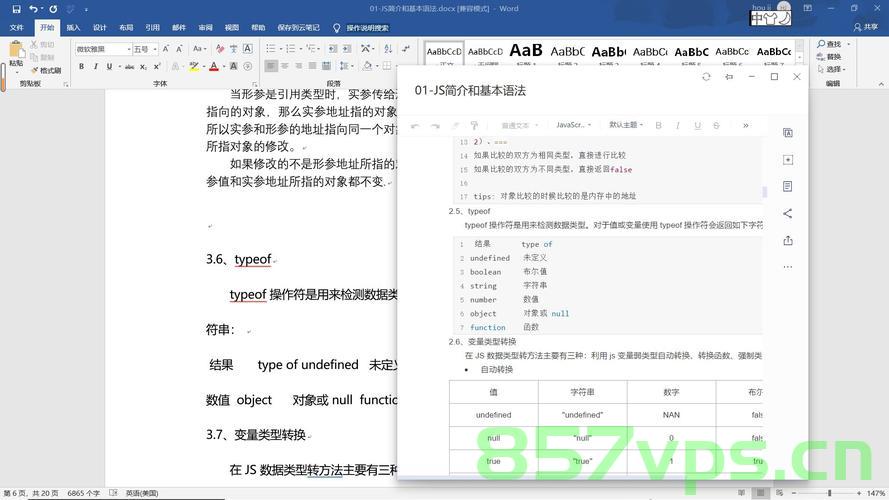The image size is (889, 500).
Task: Click the shrink font size icon
Action: tap(179, 49)
